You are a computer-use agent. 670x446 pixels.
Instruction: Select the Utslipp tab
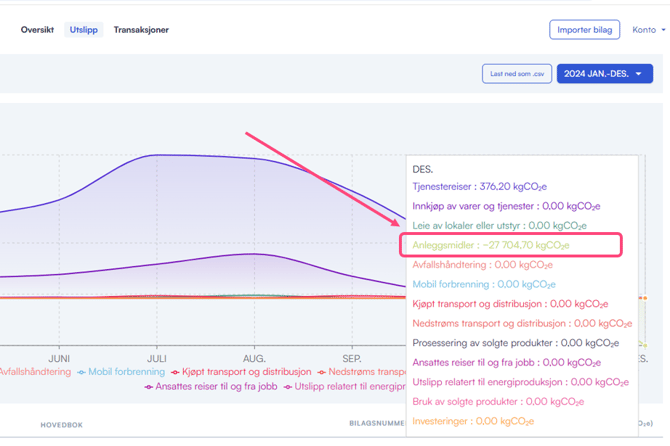84,30
